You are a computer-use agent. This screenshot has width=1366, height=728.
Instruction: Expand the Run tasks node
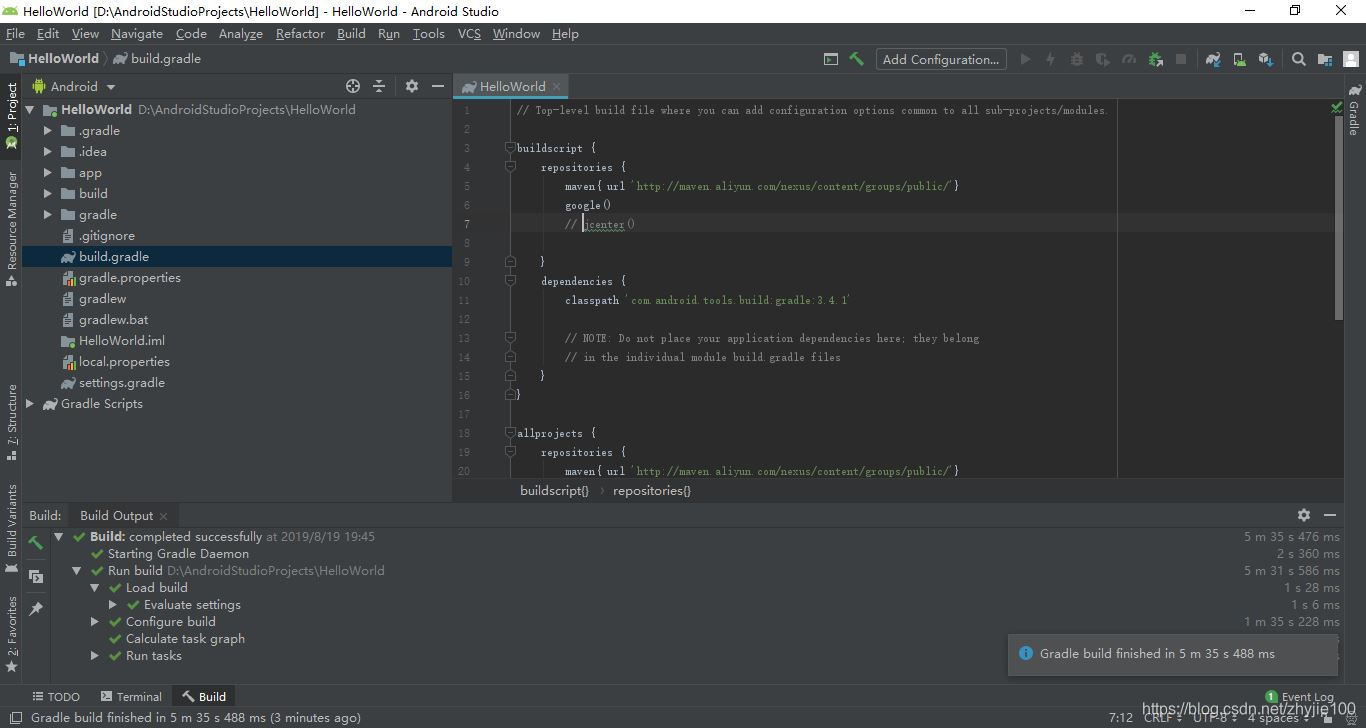click(x=94, y=656)
